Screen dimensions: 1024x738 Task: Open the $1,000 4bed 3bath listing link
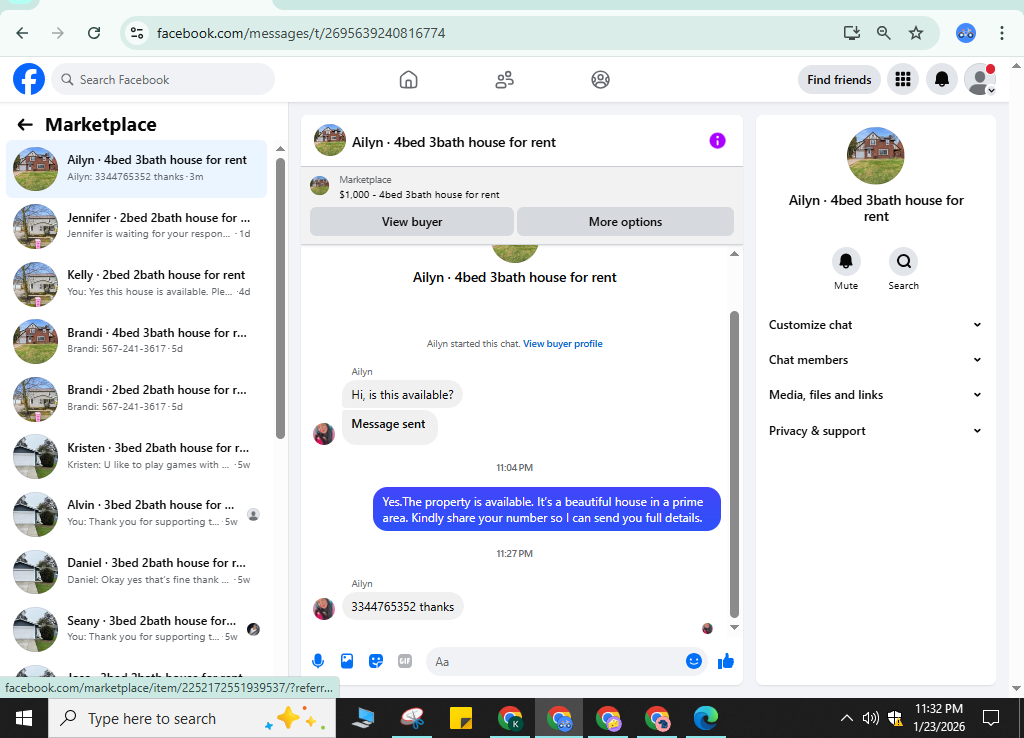pyautogui.click(x=419, y=195)
